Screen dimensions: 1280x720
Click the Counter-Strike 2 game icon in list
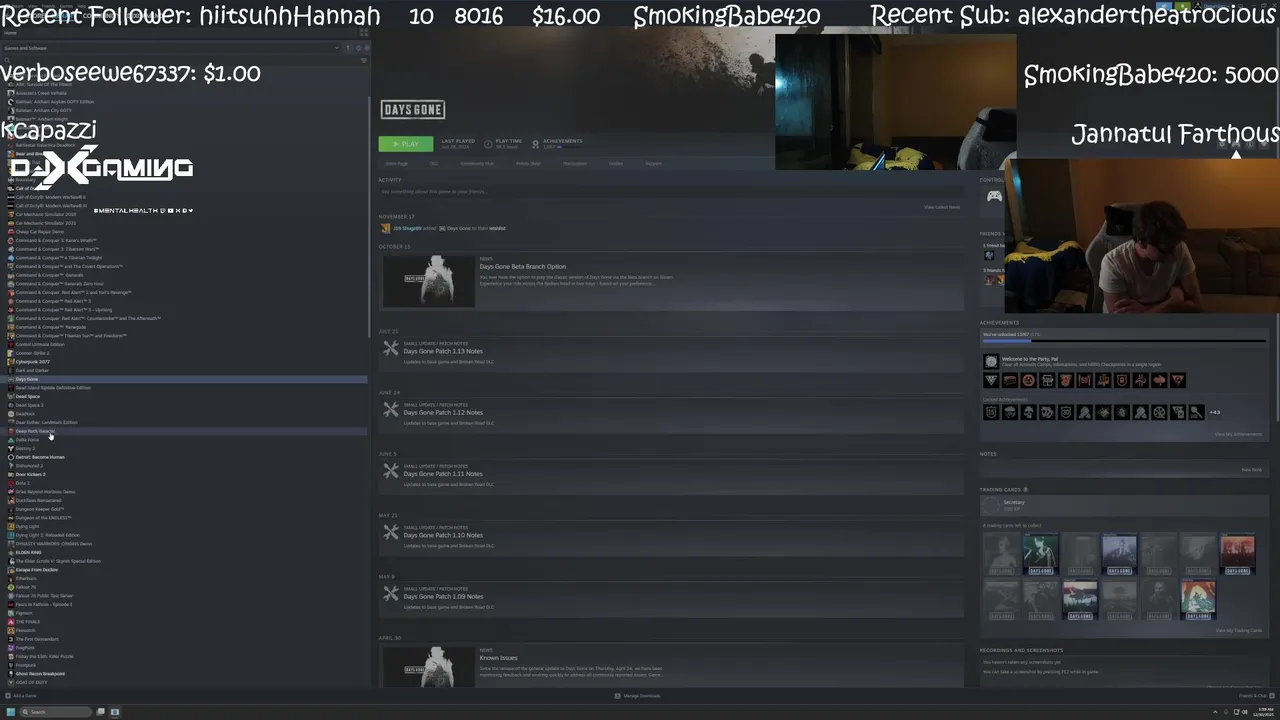pos(11,353)
